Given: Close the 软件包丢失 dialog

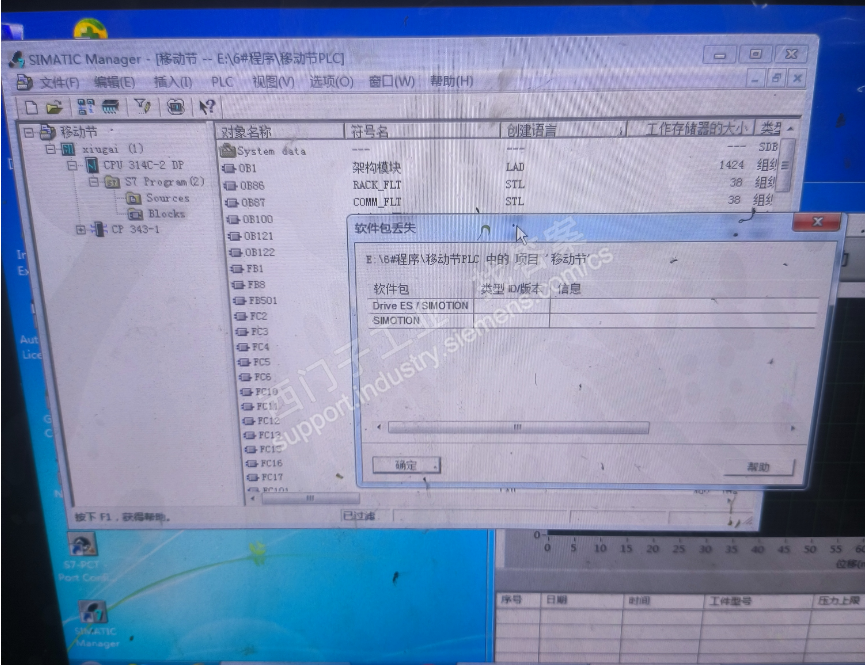Looking at the screenshot, I should pyautogui.click(x=817, y=222).
